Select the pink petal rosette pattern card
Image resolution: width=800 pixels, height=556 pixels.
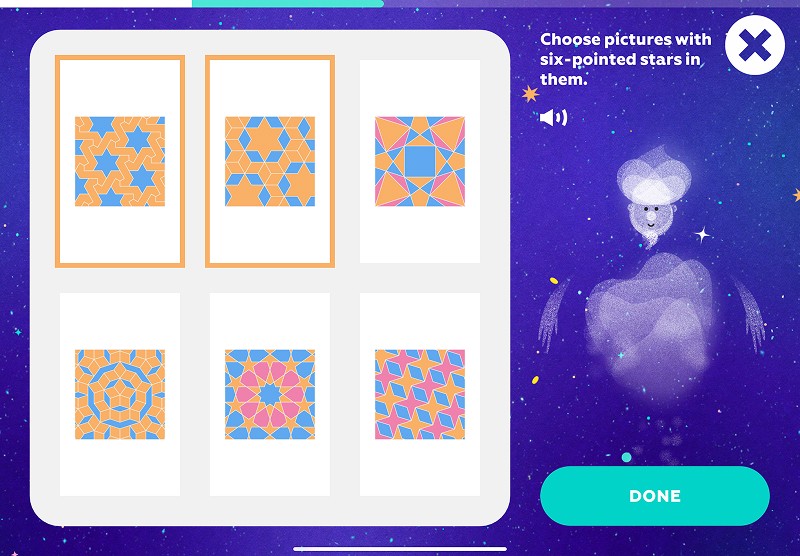[x=270, y=394]
